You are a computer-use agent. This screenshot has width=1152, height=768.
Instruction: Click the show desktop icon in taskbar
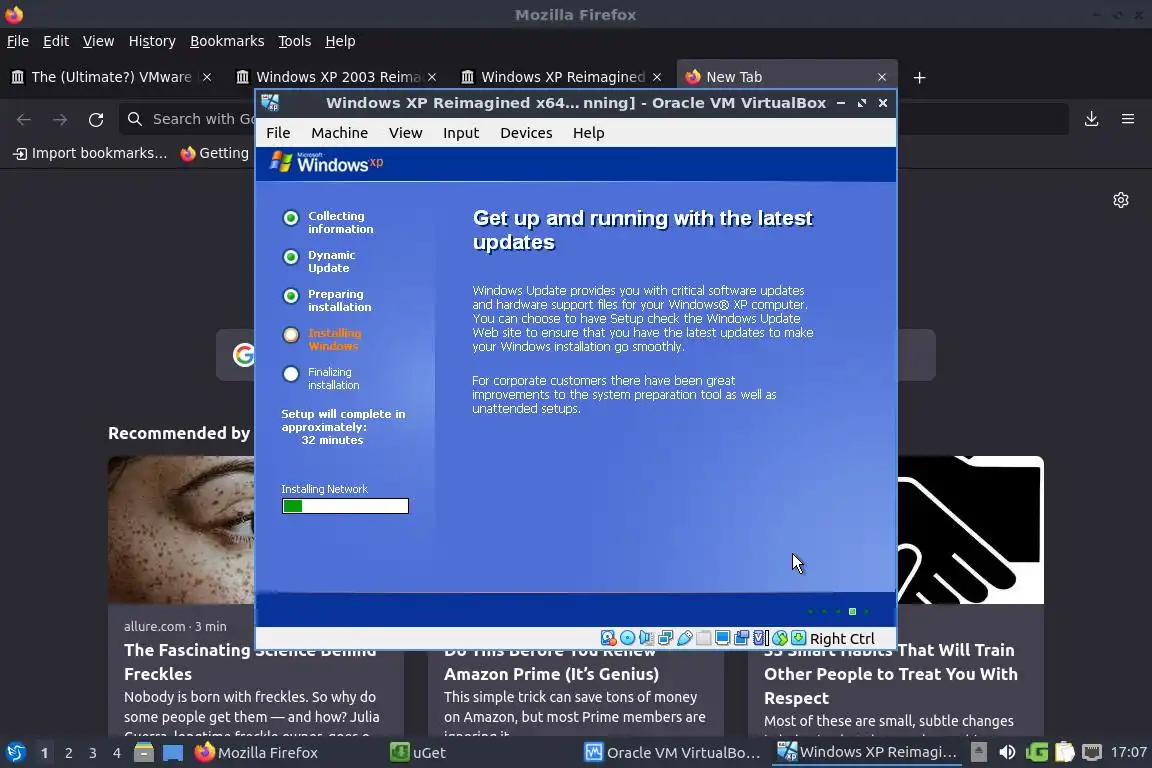point(173,753)
